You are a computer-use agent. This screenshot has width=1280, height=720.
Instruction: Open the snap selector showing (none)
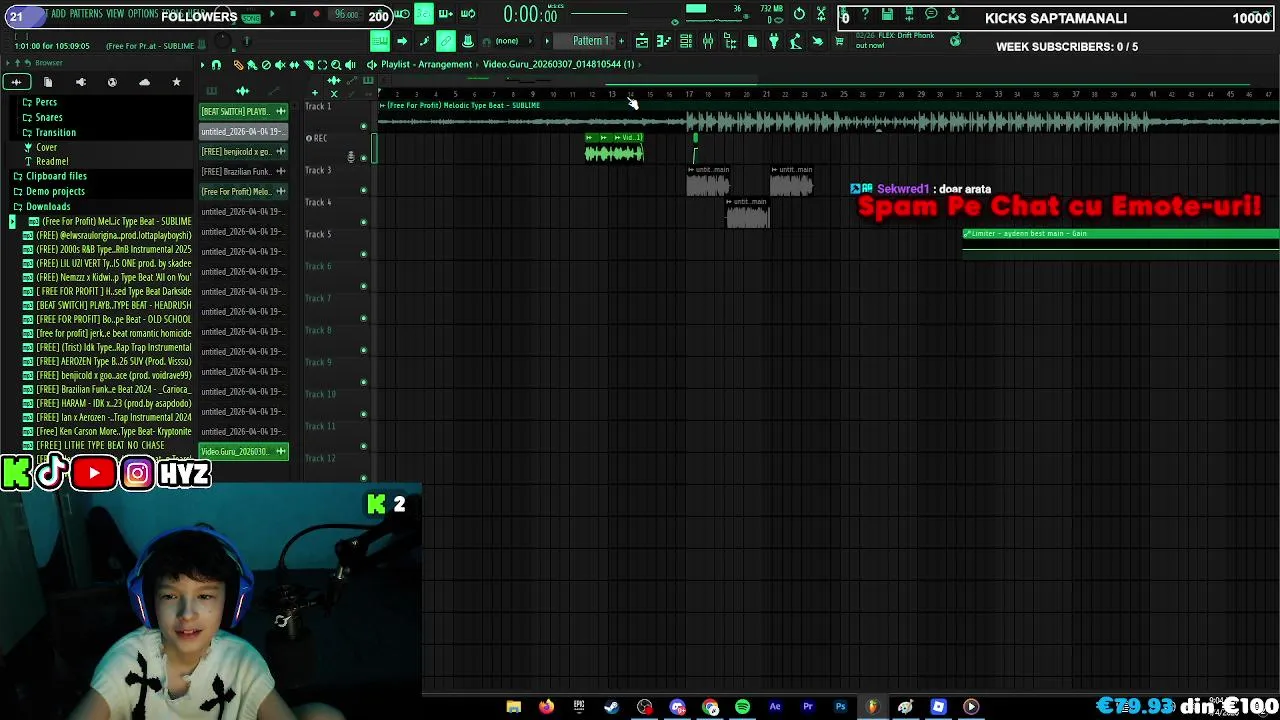click(507, 41)
